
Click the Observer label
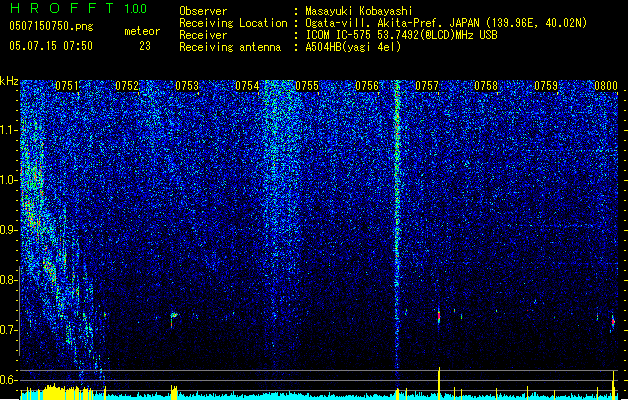point(203,11)
